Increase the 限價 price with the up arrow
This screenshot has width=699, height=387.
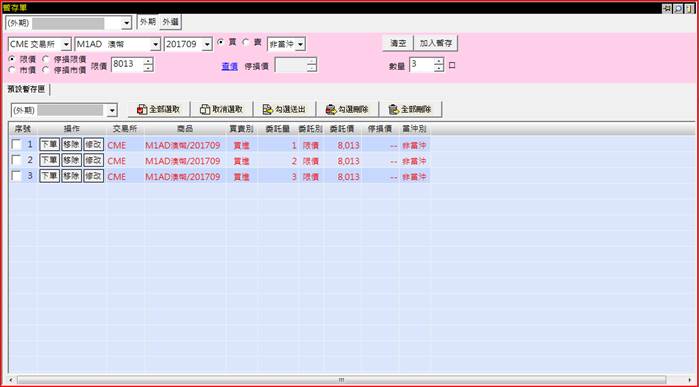tap(148, 62)
